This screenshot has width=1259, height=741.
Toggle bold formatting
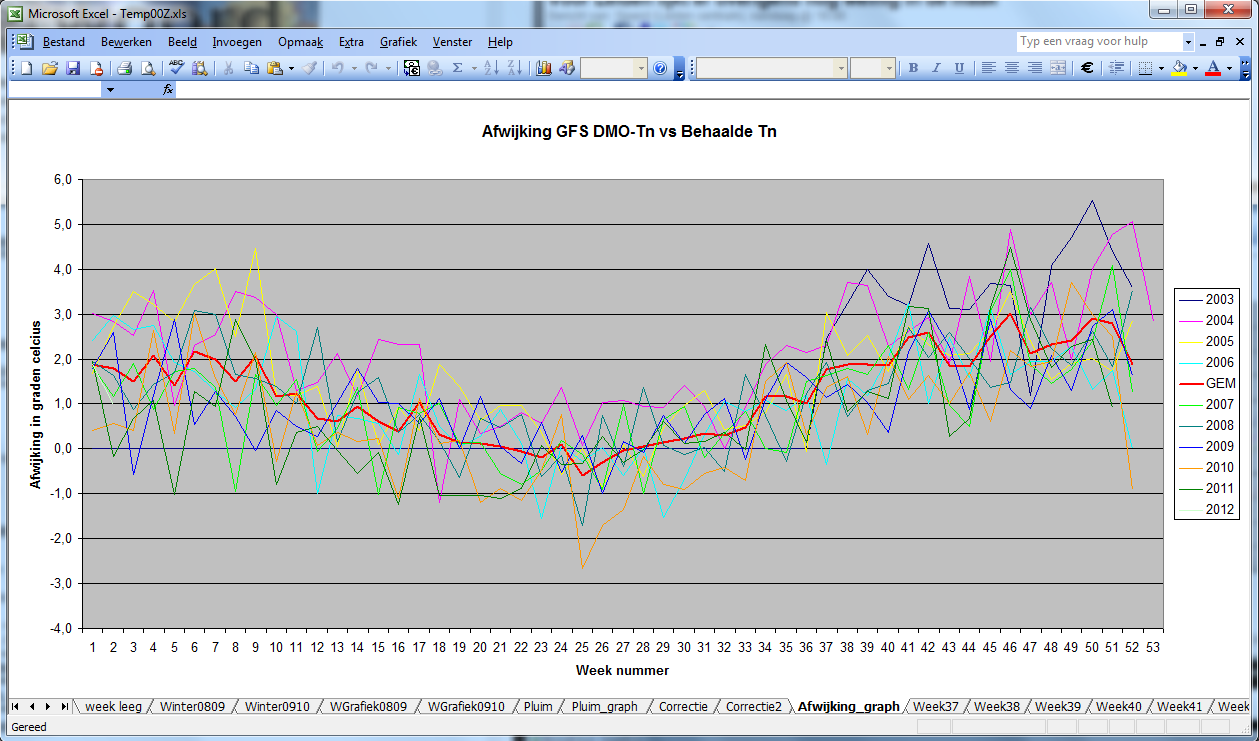(913, 68)
